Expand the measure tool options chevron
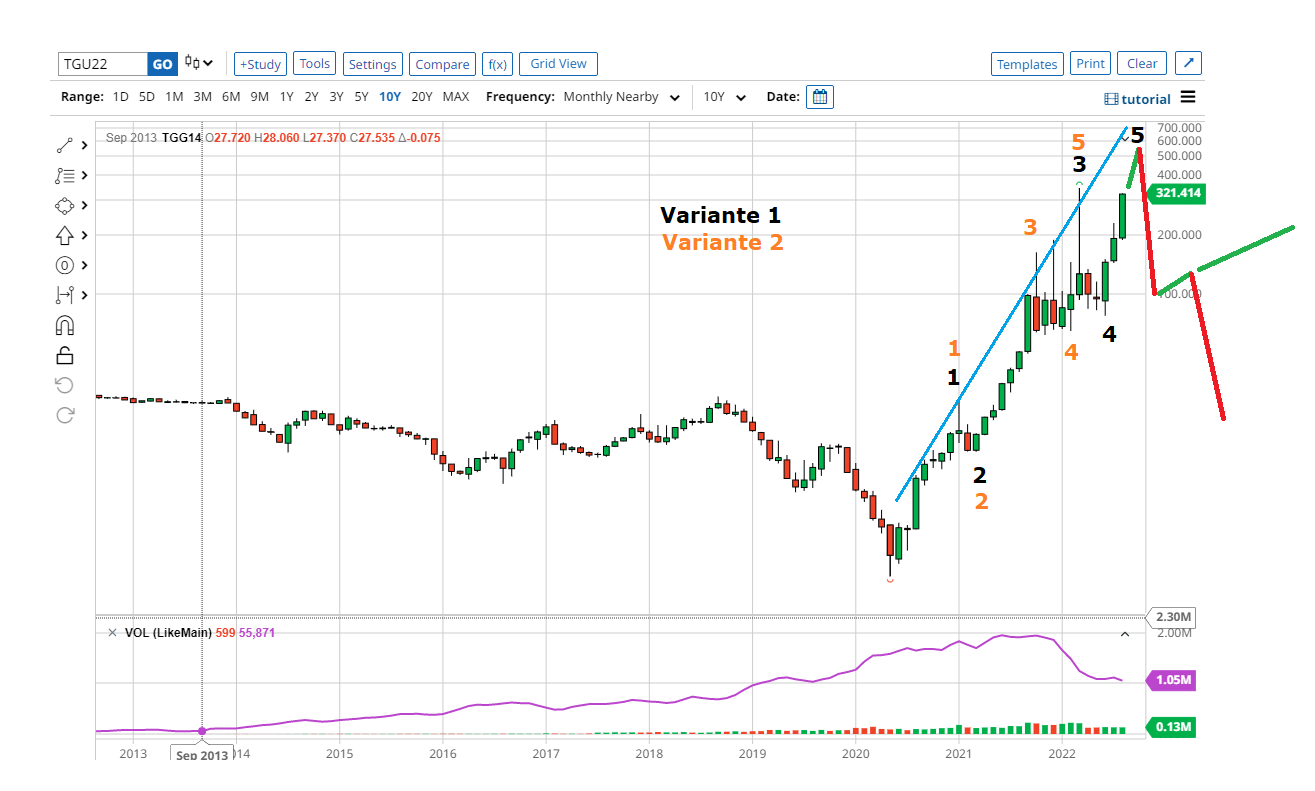The image size is (1315, 791). click(85, 295)
